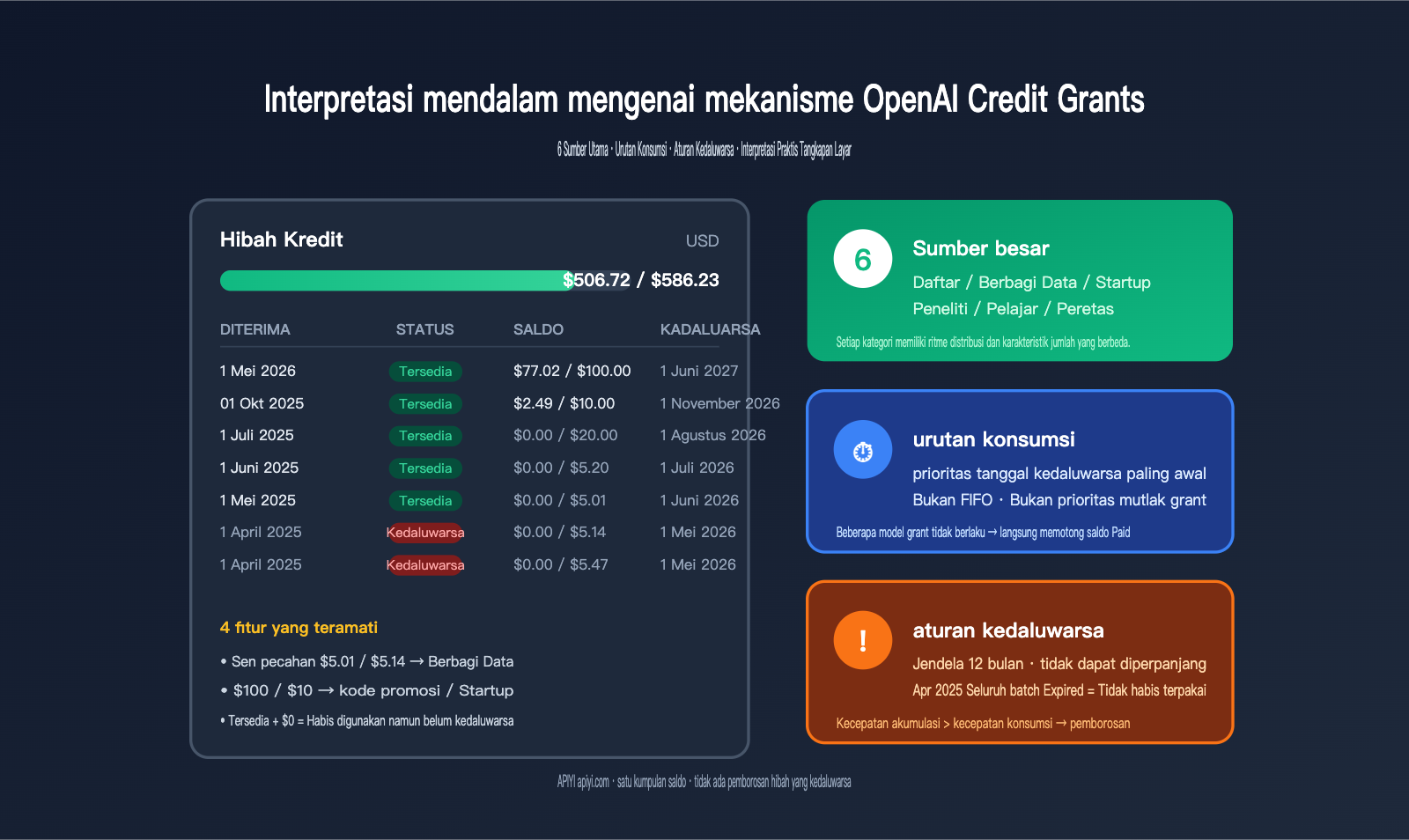Screen dimensions: 1409x840
Task: Click the balance $0.00 / $5.20
Action: 562,468
